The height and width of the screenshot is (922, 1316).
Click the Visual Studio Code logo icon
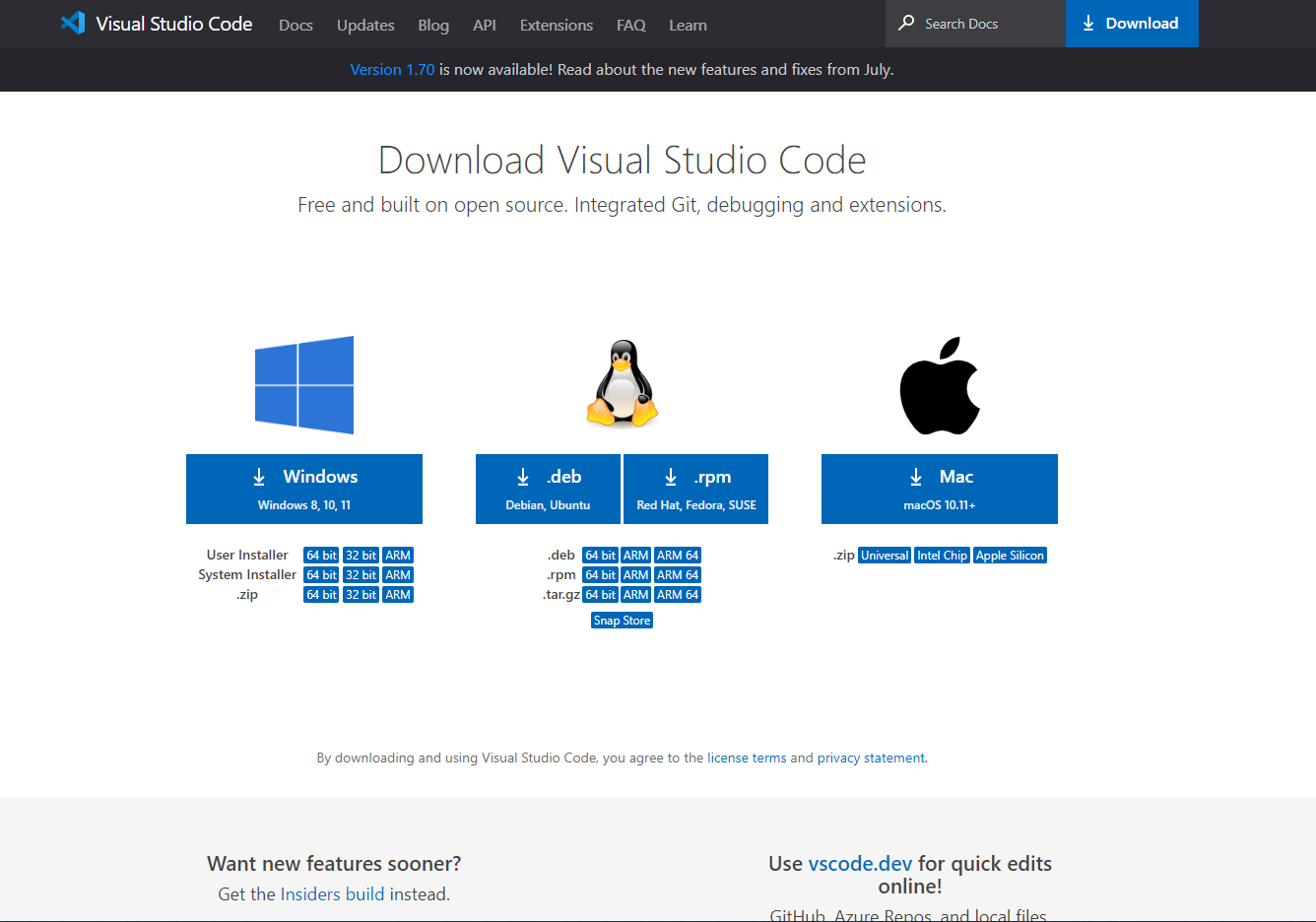[x=73, y=24]
